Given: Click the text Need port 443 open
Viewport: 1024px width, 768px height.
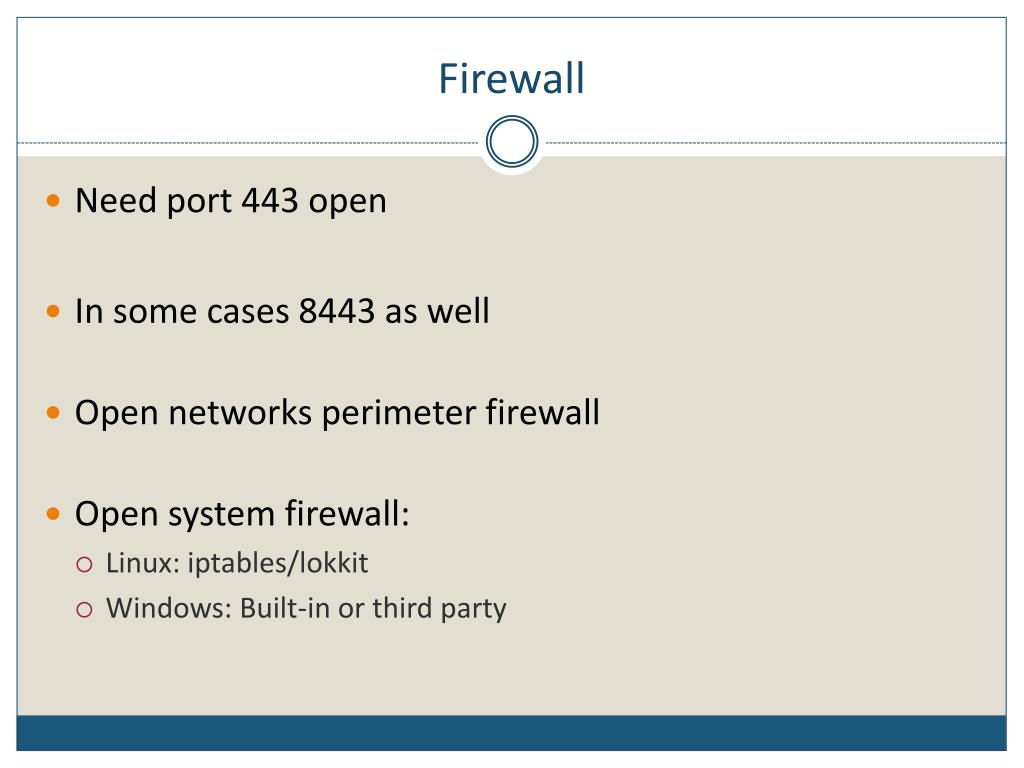Looking at the screenshot, I should pyautogui.click(x=231, y=201).
